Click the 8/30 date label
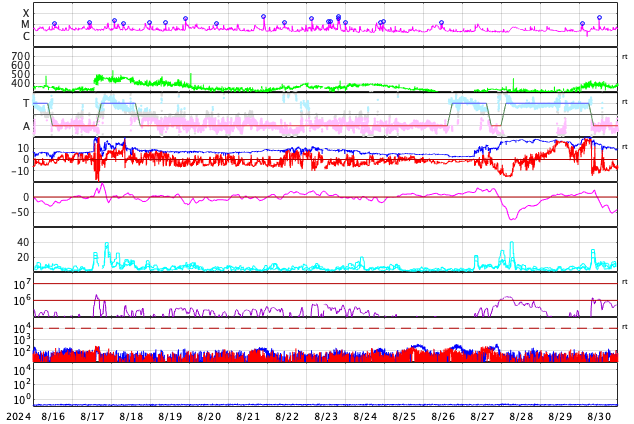The image size is (634, 424). coord(599,416)
